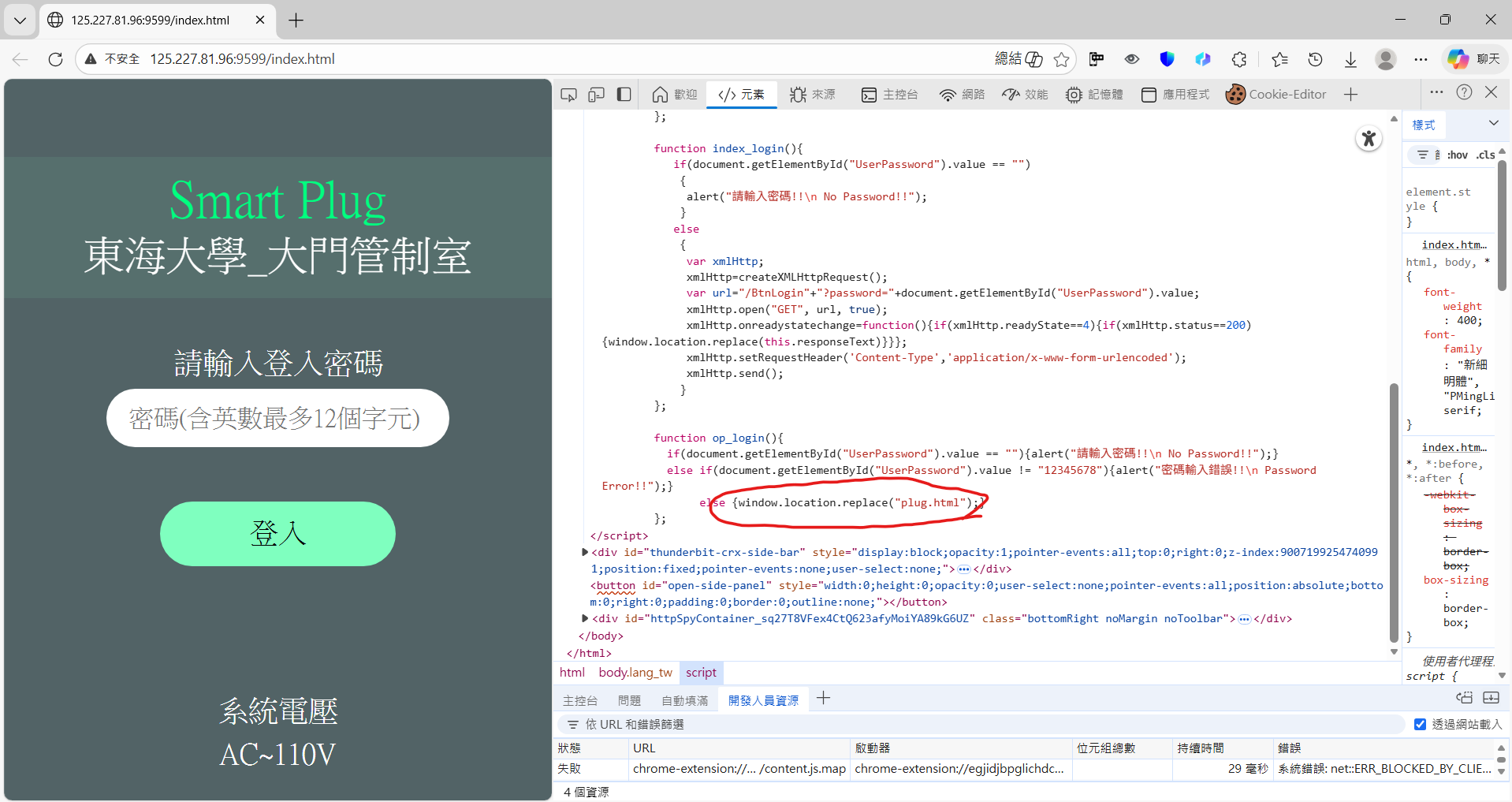This screenshot has width=1512, height=802.
Task: Open the 問題 issues drawer tab
Action: (629, 700)
